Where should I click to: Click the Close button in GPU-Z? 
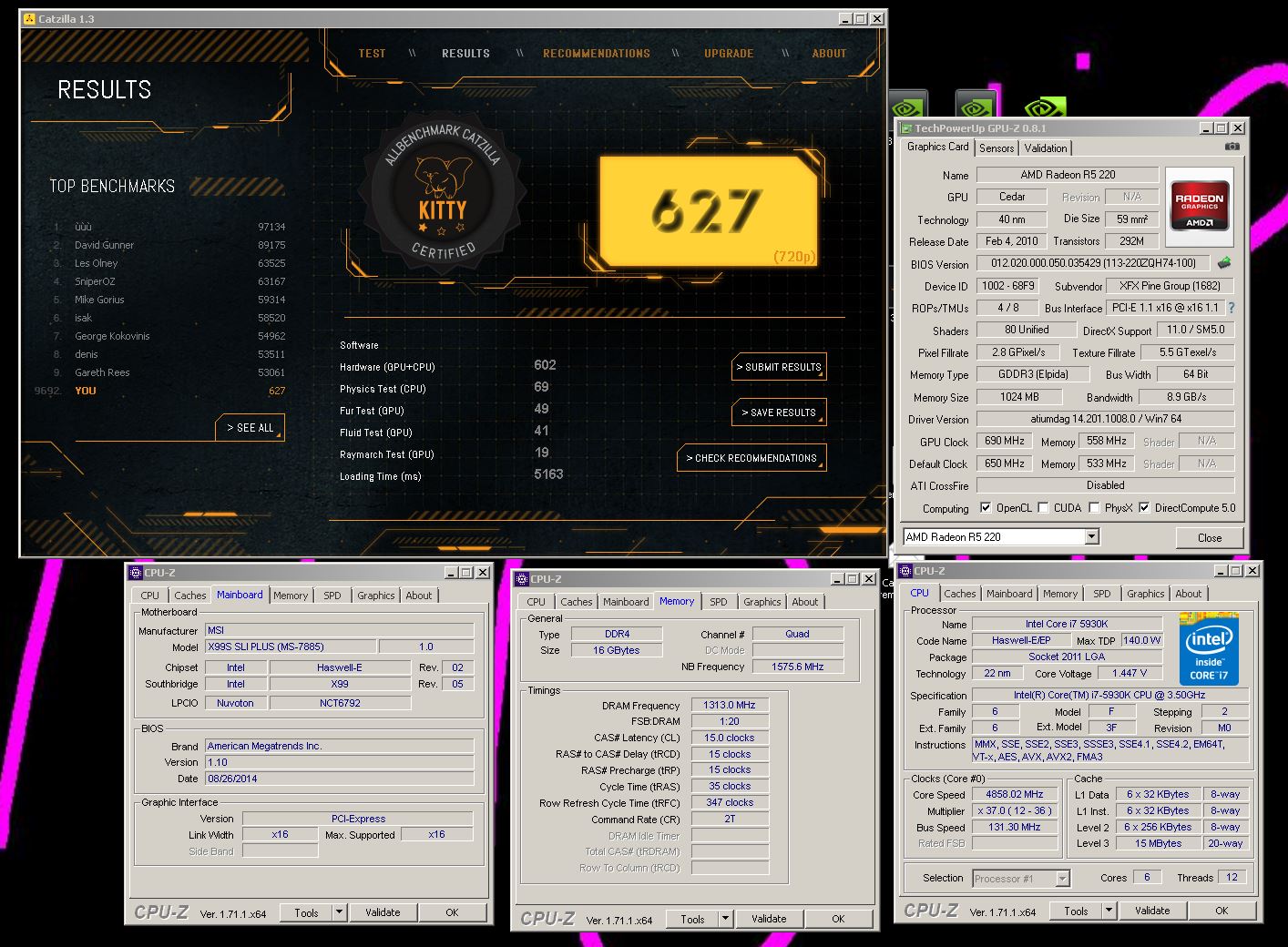point(1210,537)
